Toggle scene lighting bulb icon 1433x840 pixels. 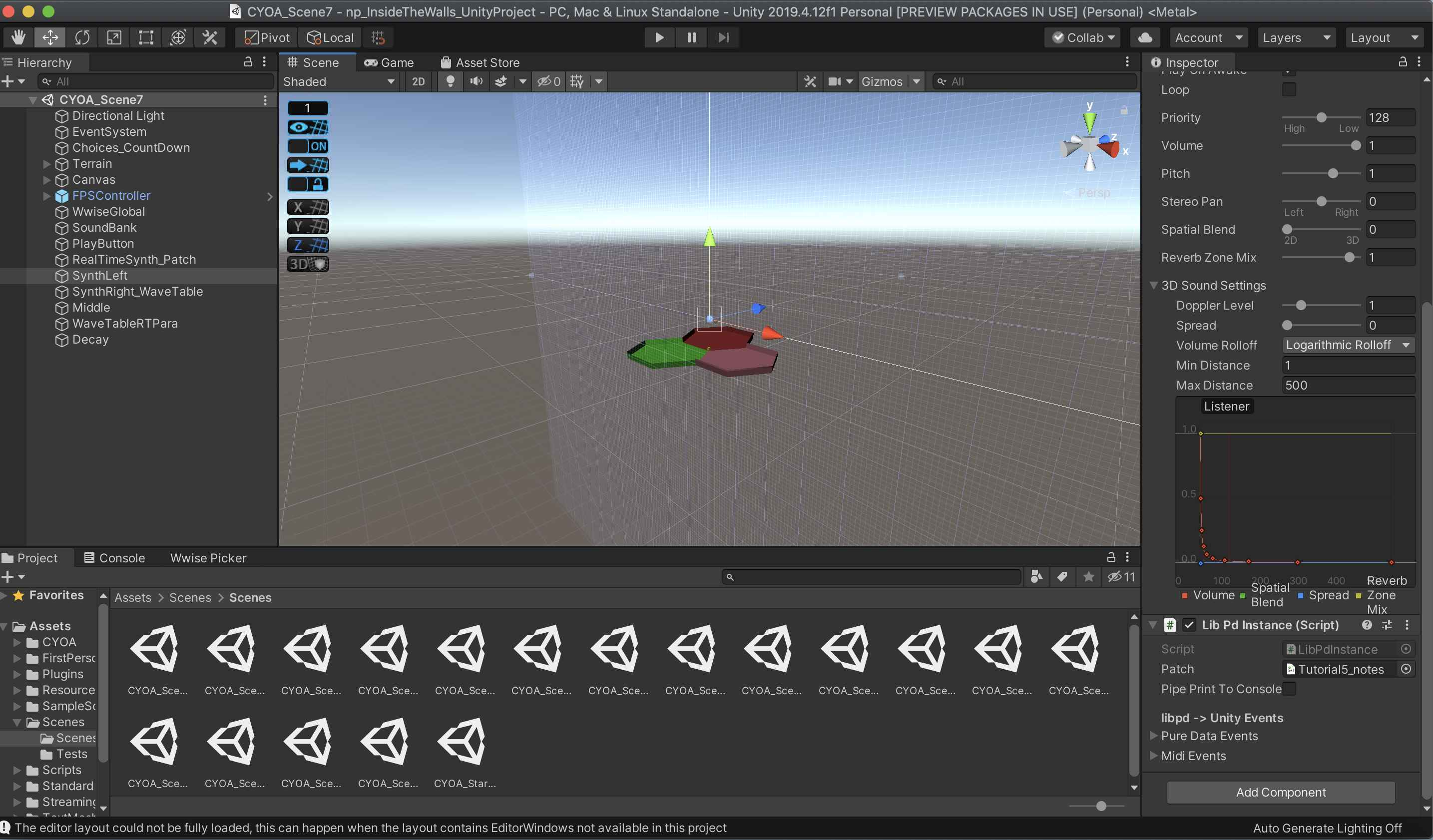pyautogui.click(x=450, y=81)
